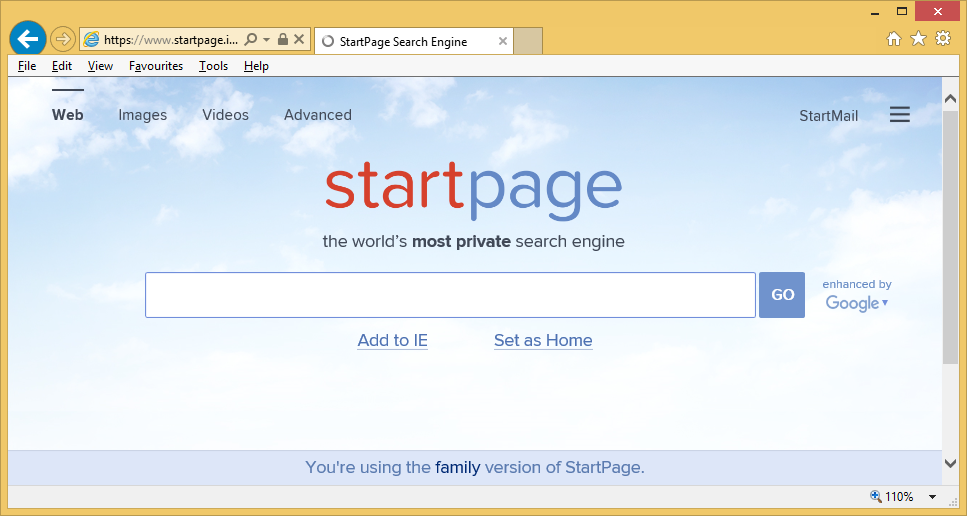
Task: Open Advanced search options
Action: point(318,115)
